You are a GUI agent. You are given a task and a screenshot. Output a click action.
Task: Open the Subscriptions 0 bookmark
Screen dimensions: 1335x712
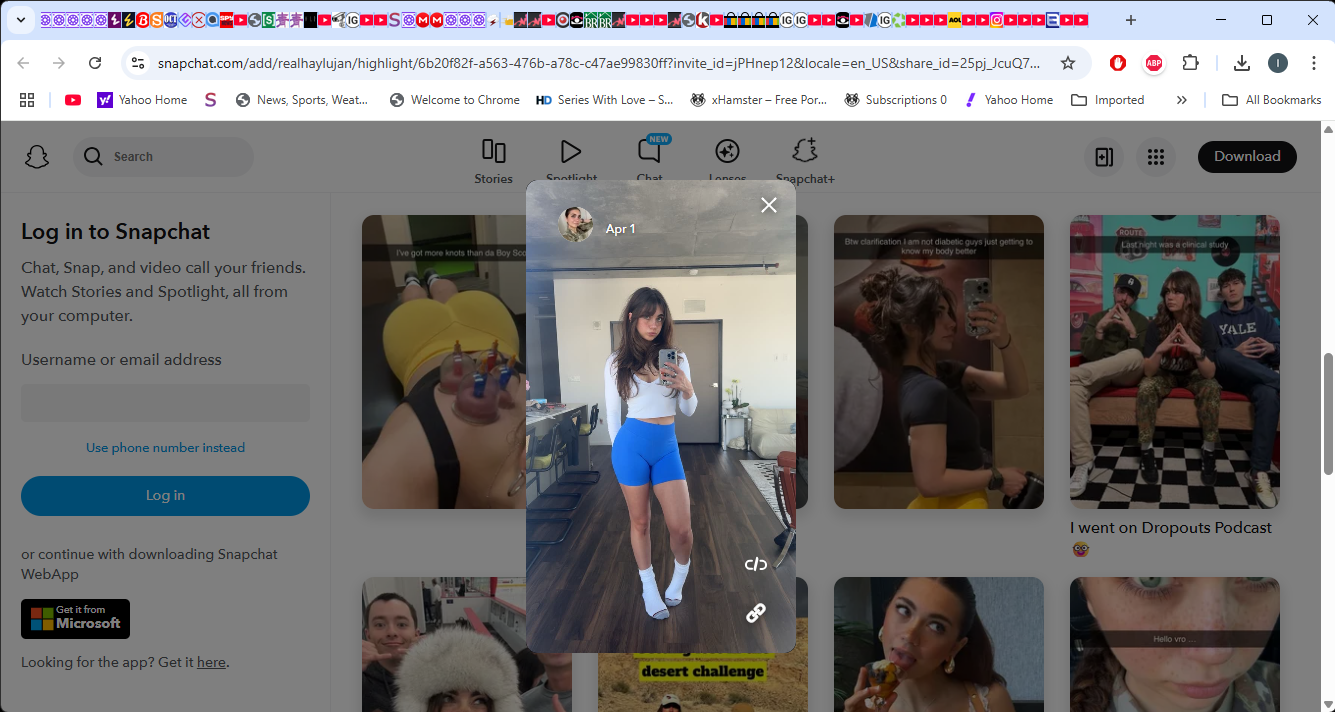click(896, 100)
